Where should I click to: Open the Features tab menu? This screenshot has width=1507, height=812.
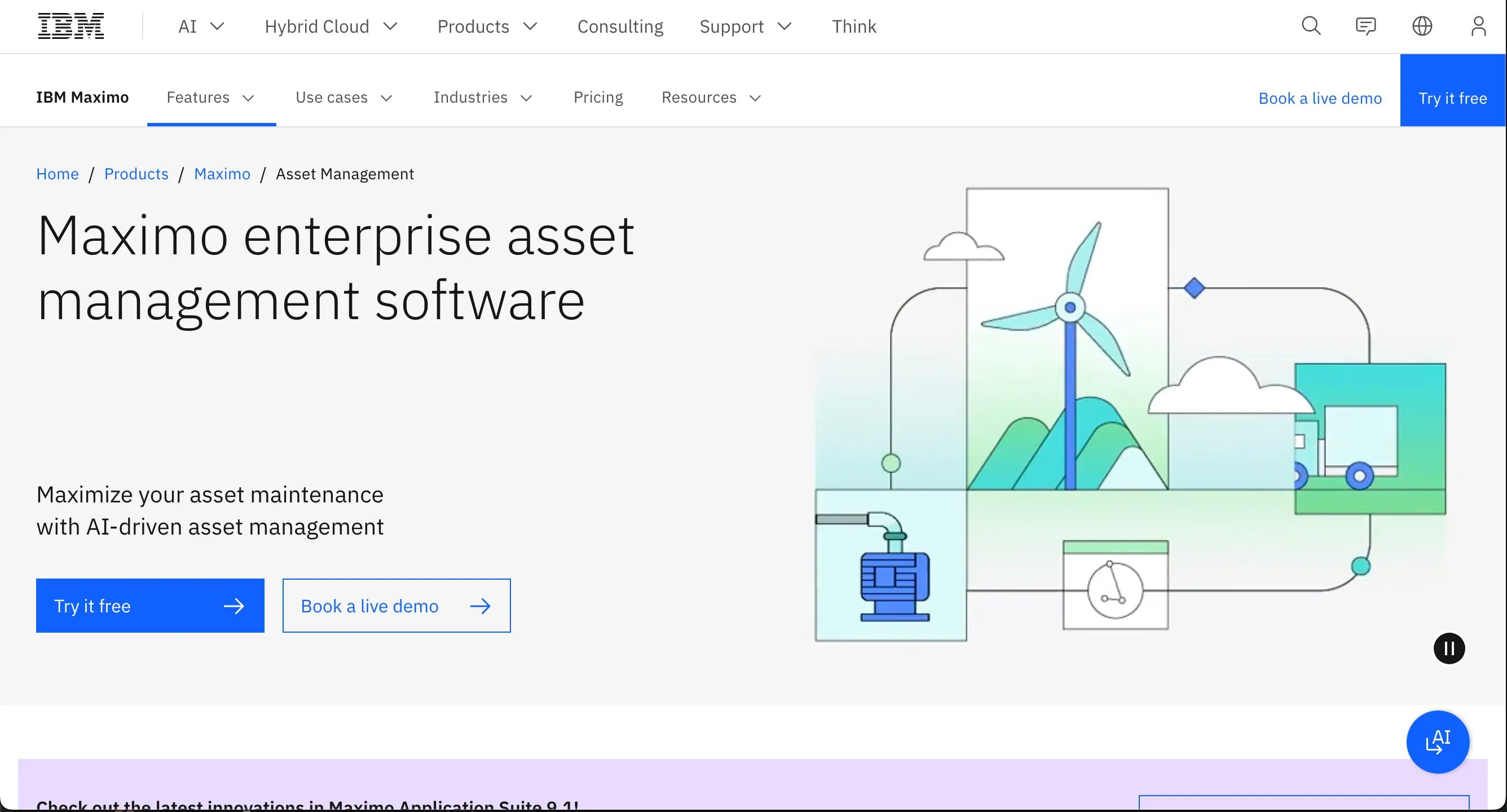pyautogui.click(x=210, y=97)
